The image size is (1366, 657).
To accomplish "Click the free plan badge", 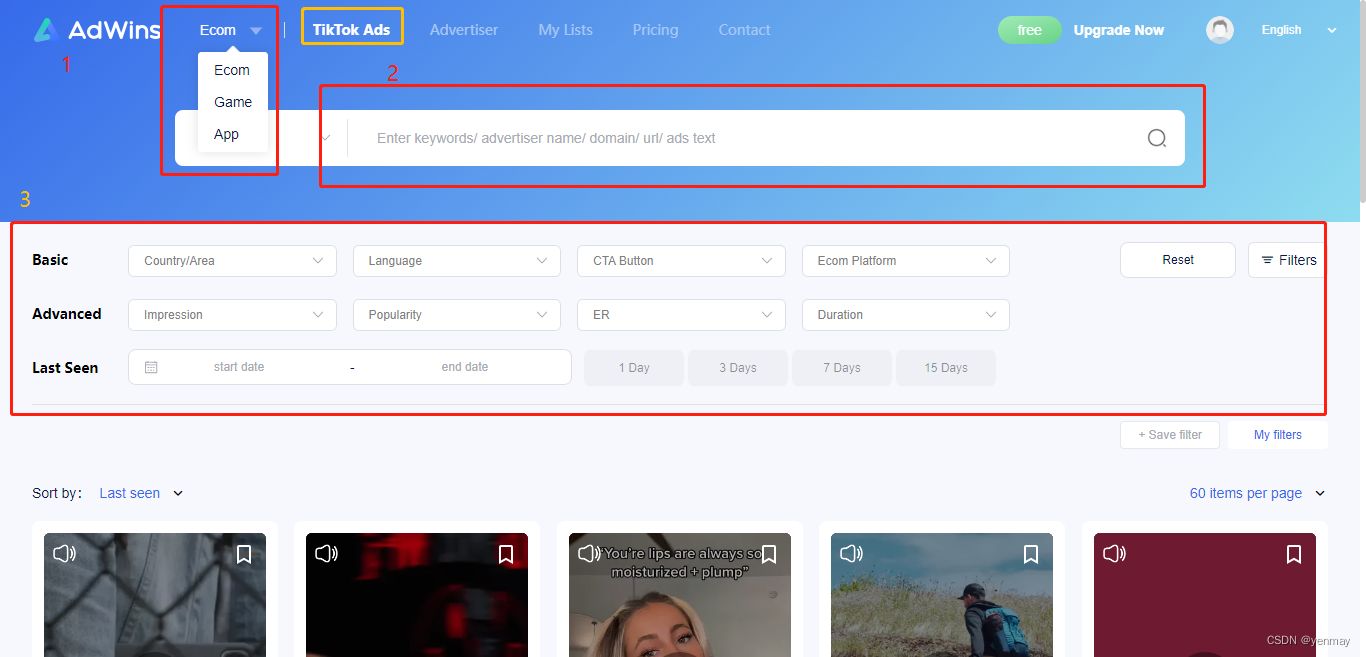I will (1030, 30).
